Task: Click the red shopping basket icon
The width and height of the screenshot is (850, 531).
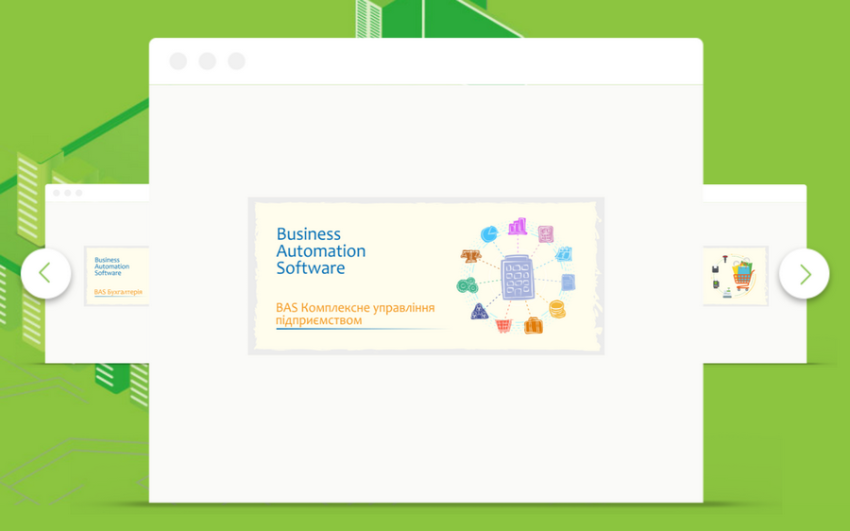Action: (x=503, y=325)
